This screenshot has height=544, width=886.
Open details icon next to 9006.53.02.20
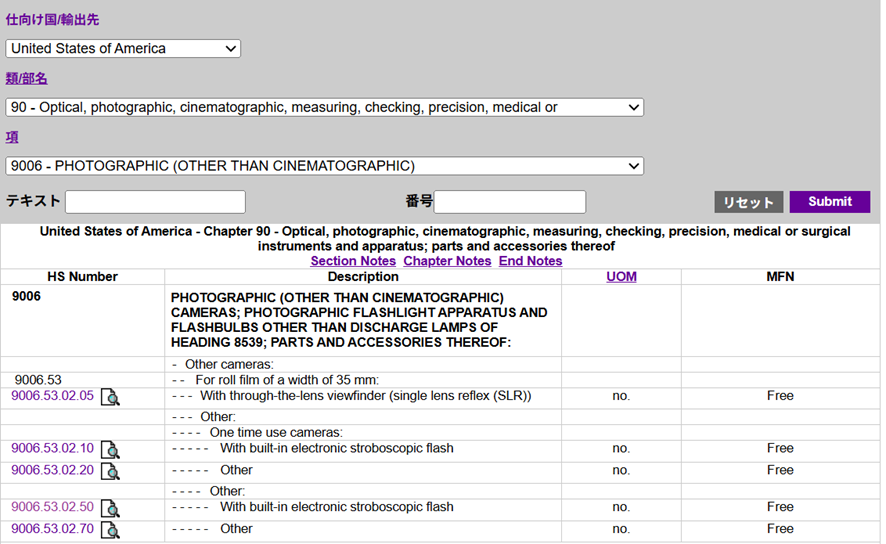click(x=110, y=471)
